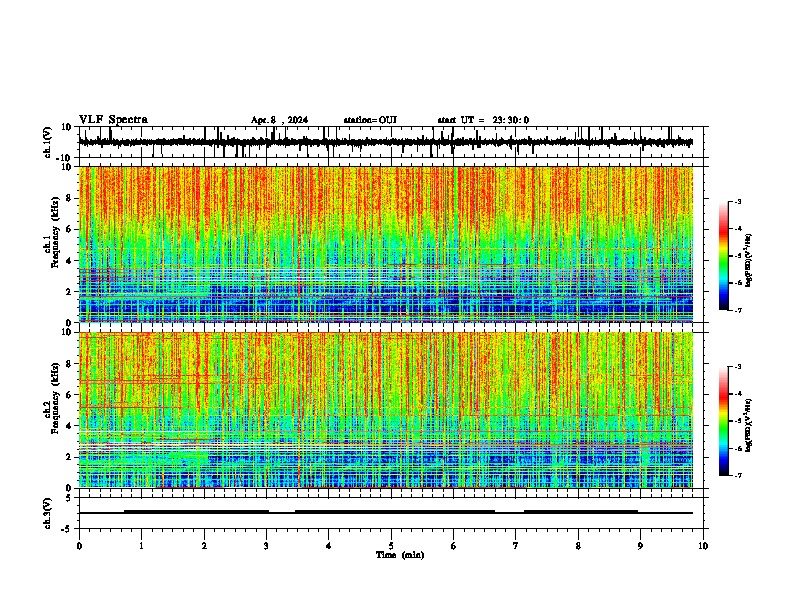Click the "Time (min)" axis title
This screenshot has height=612, width=792.
pos(400,555)
